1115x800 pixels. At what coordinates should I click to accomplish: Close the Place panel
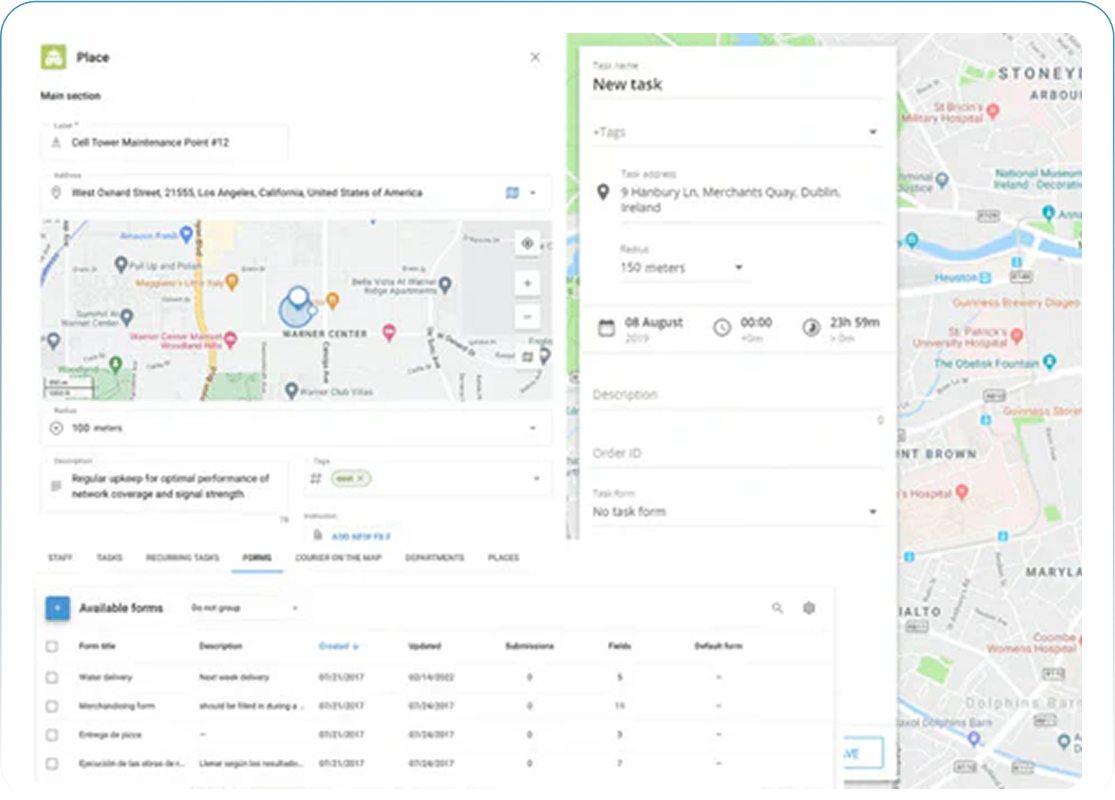535,58
